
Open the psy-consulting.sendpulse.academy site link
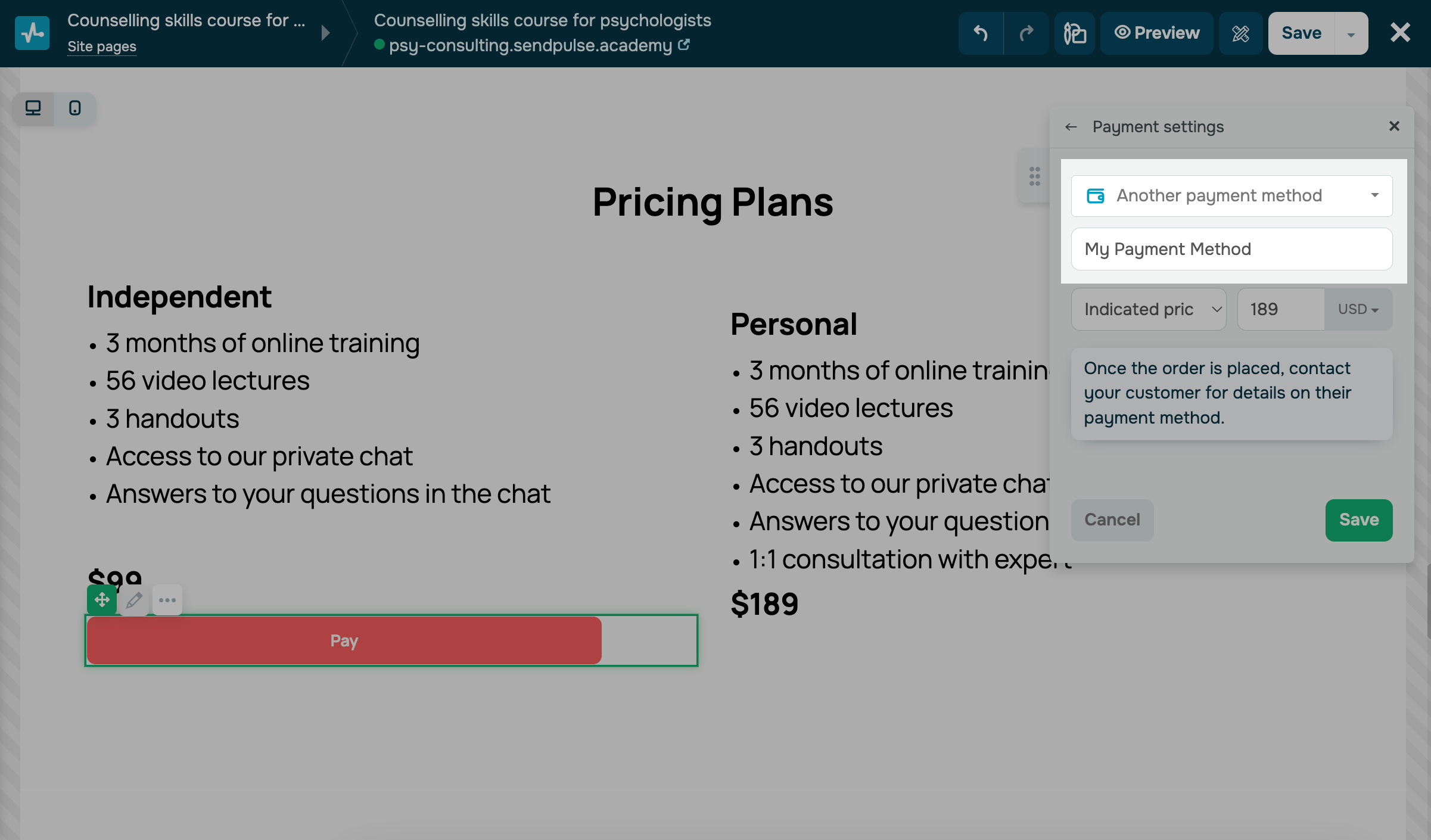(531, 45)
